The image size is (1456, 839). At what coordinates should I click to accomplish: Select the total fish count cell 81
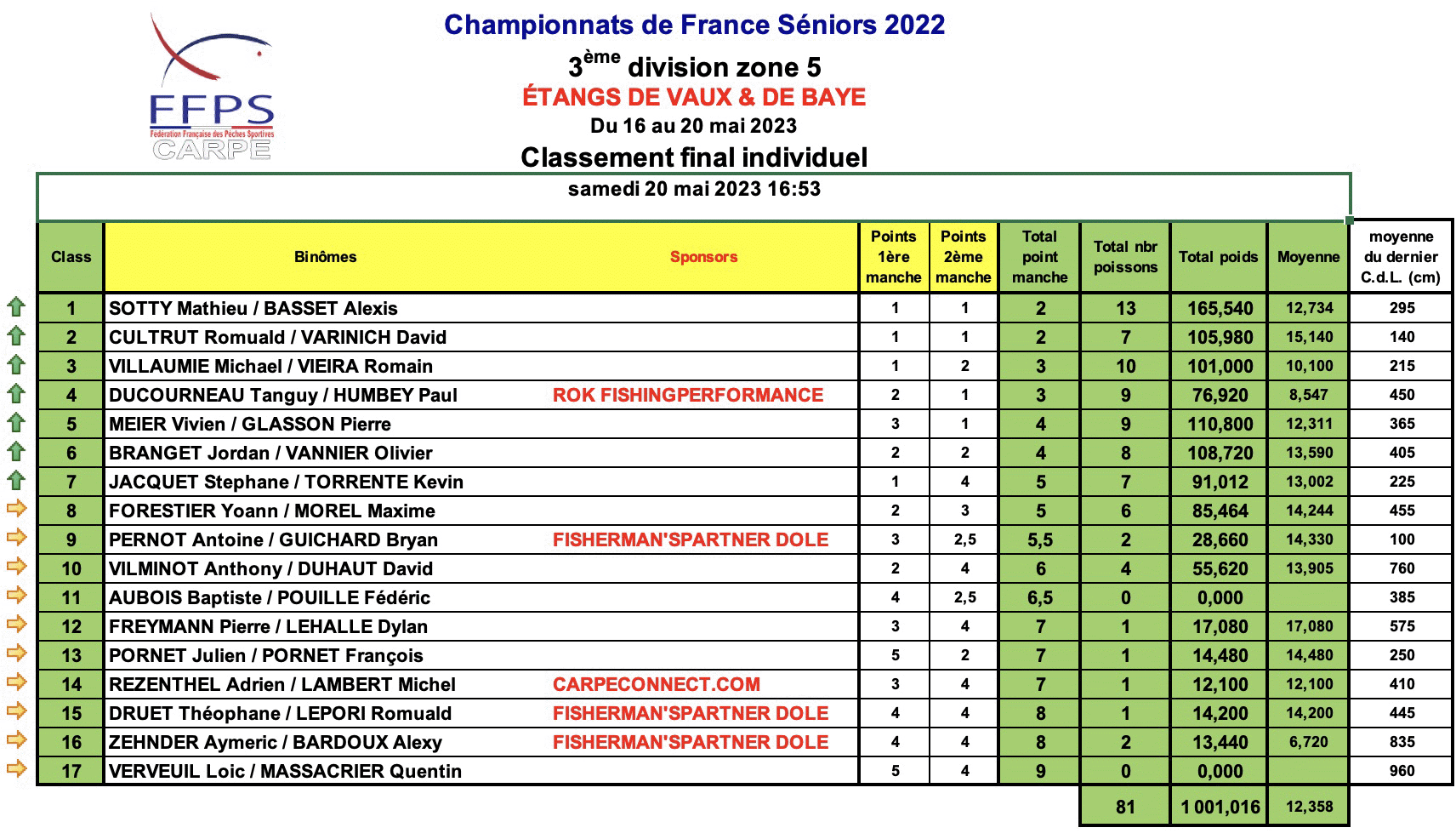tap(1125, 807)
